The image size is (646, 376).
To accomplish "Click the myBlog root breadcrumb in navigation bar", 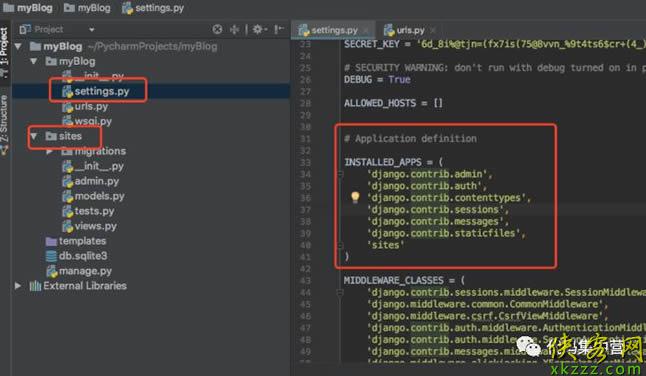I will pos(28,8).
